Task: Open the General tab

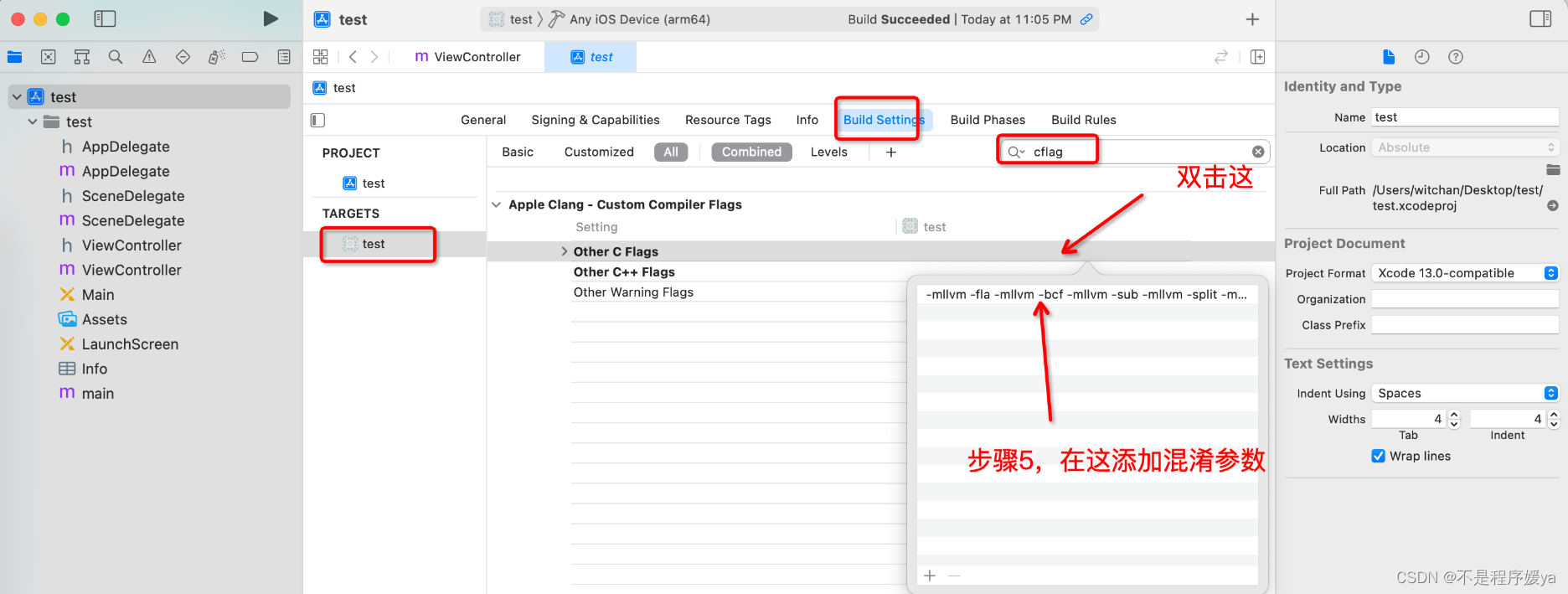Action: tap(483, 120)
